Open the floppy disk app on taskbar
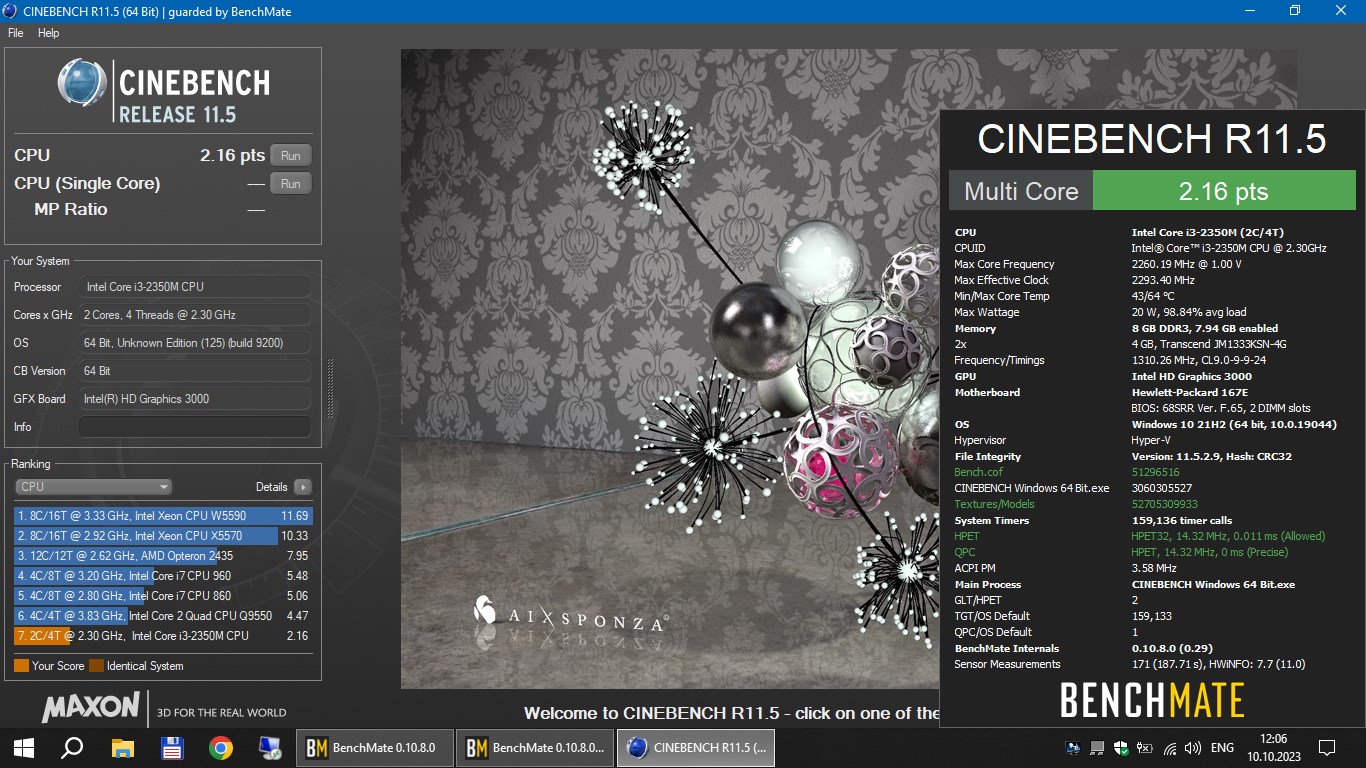Viewport: 1366px width, 768px height. (x=171, y=747)
